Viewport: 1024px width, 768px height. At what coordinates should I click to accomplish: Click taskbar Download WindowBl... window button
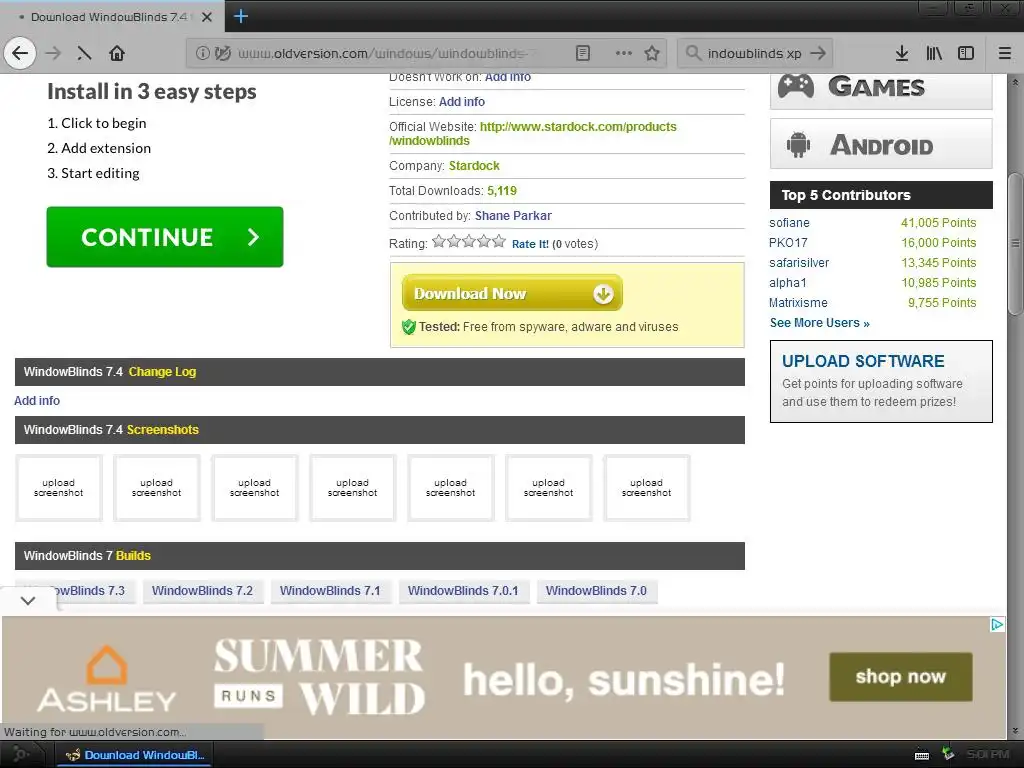point(134,755)
